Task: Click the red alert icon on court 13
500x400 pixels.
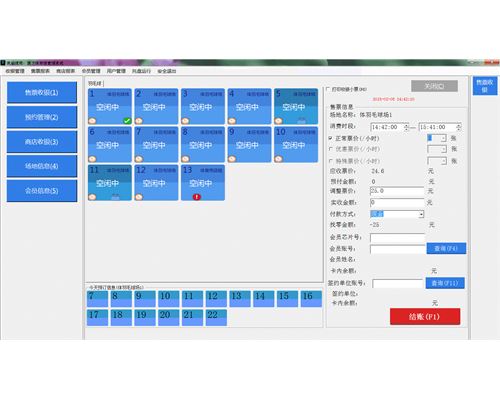Action: pos(197,197)
